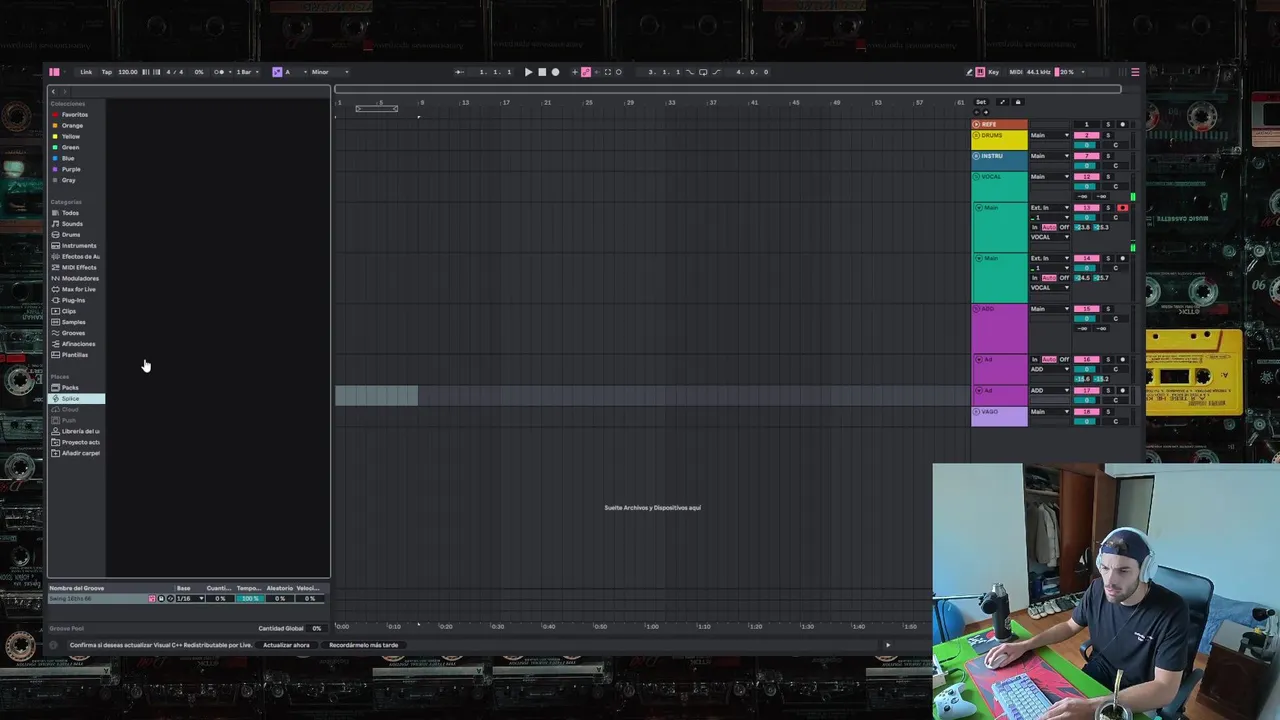Open Ext. In input dropdown of track 13
1280x720 pixels.
1050,207
